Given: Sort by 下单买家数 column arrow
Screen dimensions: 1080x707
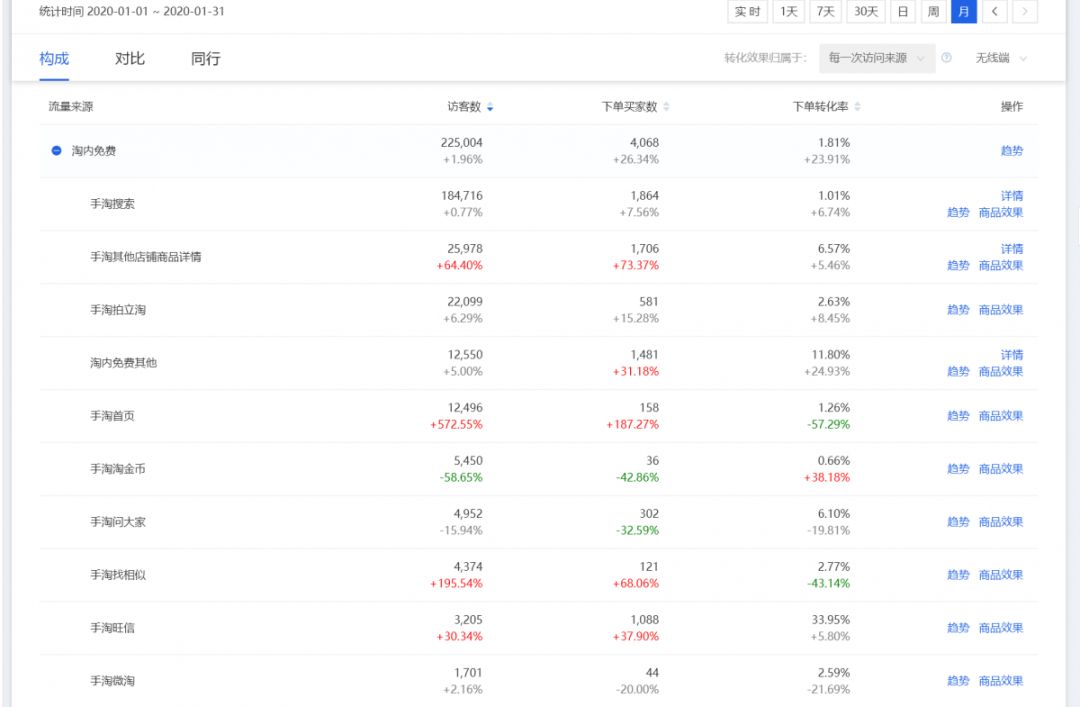Looking at the screenshot, I should pos(666,107).
